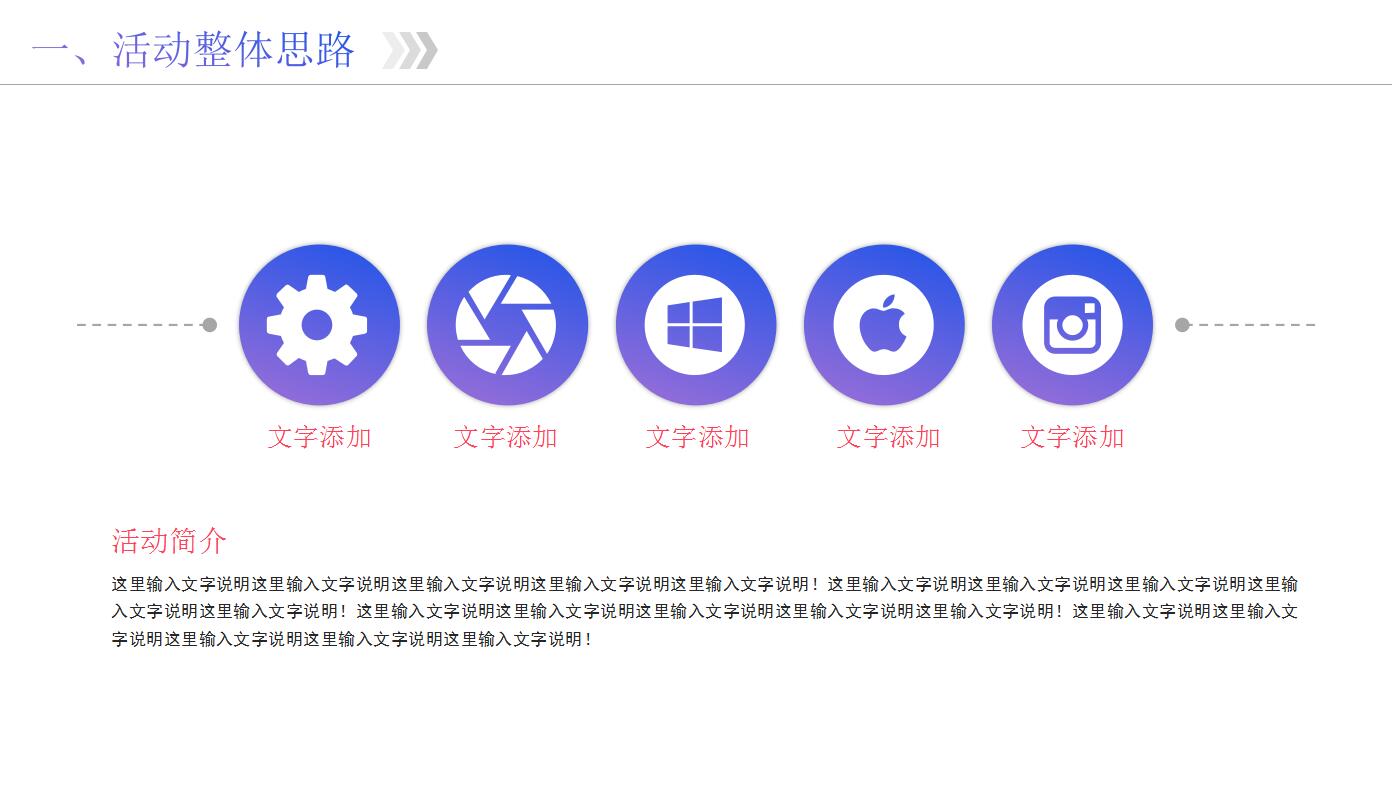Select the Windows logo circle icon

(x=696, y=324)
